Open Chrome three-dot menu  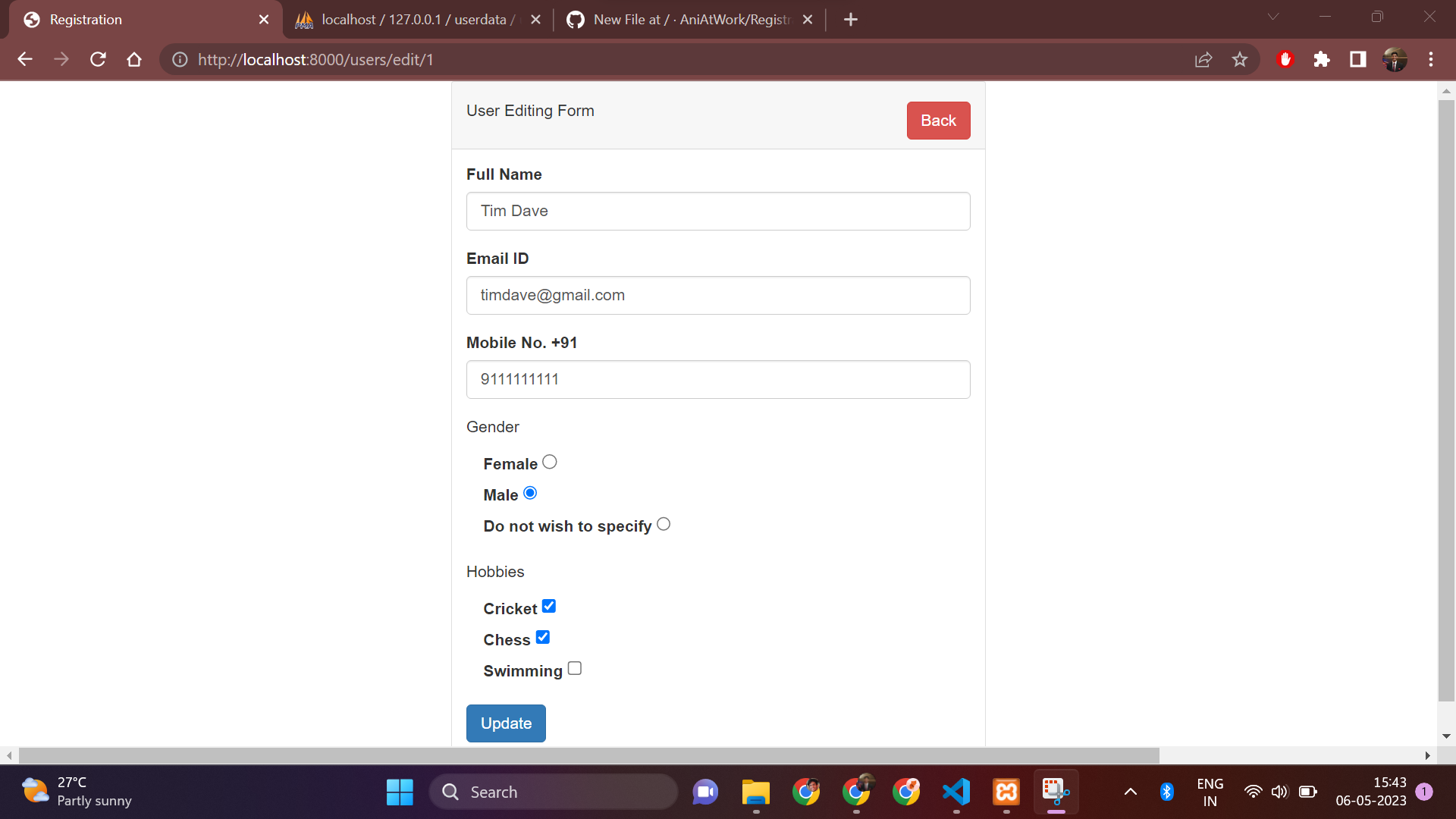1431,59
